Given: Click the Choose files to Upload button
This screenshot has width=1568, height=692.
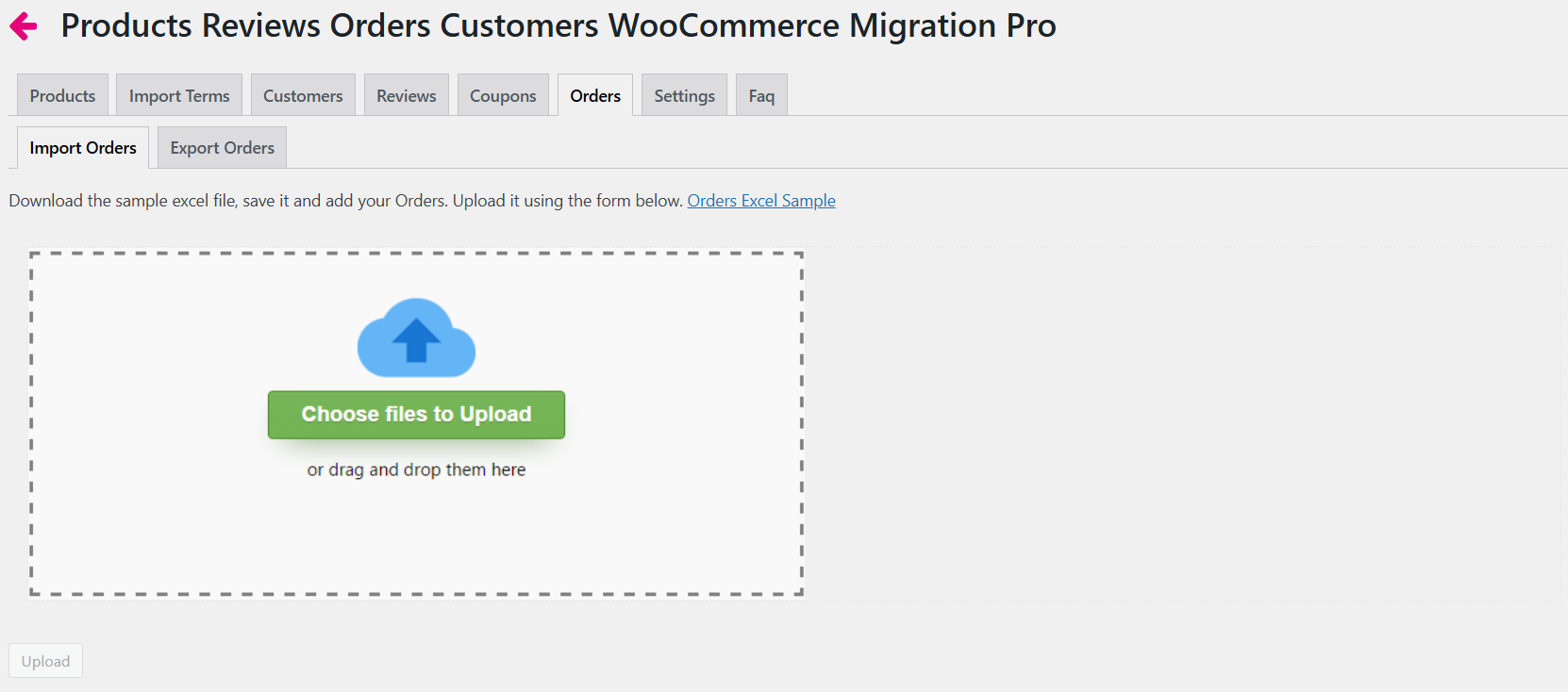Looking at the screenshot, I should coord(416,414).
